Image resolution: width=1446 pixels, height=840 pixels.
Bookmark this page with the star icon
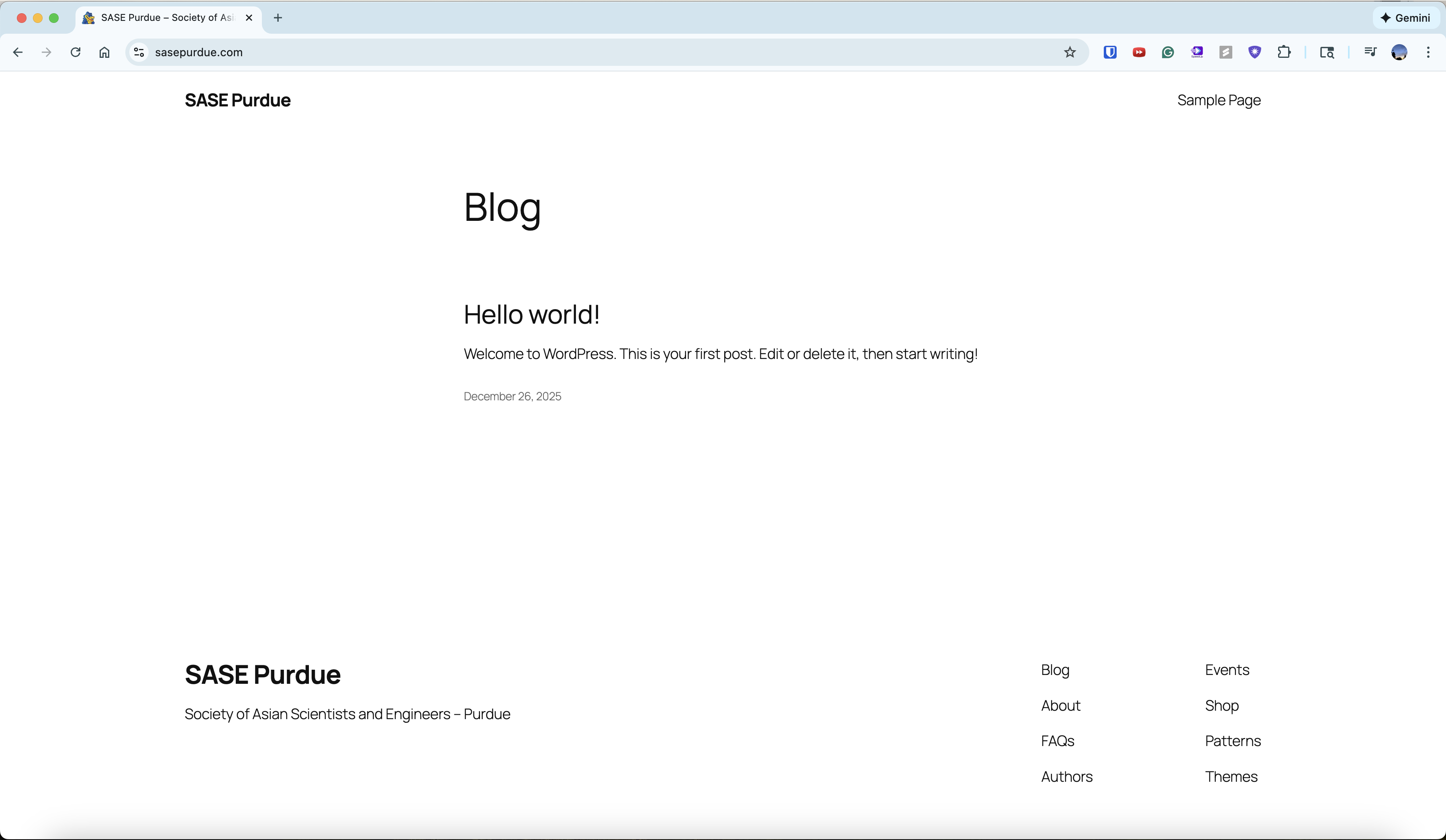[x=1070, y=52]
